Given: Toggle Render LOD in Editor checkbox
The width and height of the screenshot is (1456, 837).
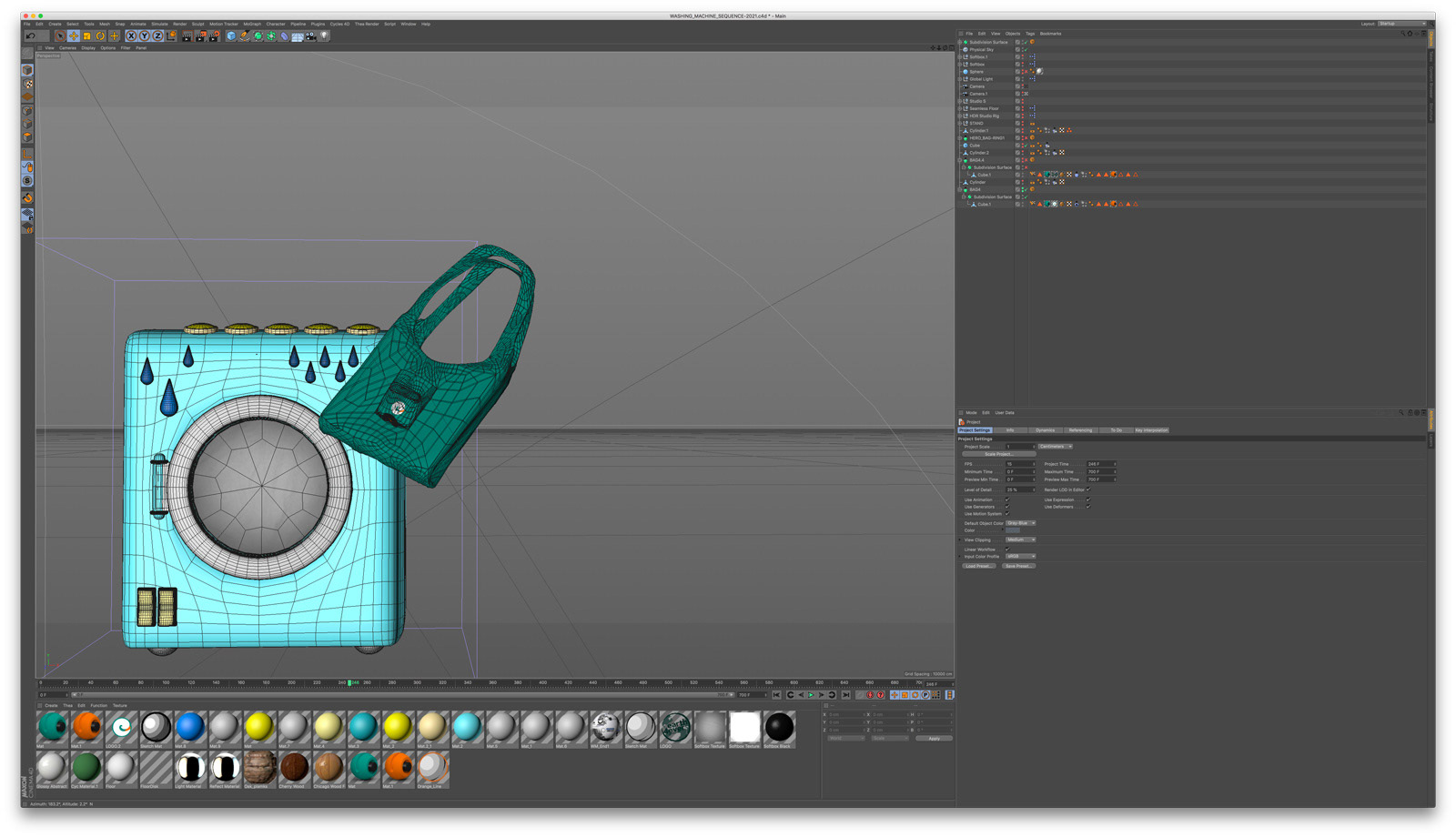Looking at the screenshot, I should click(x=1087, y=489).
